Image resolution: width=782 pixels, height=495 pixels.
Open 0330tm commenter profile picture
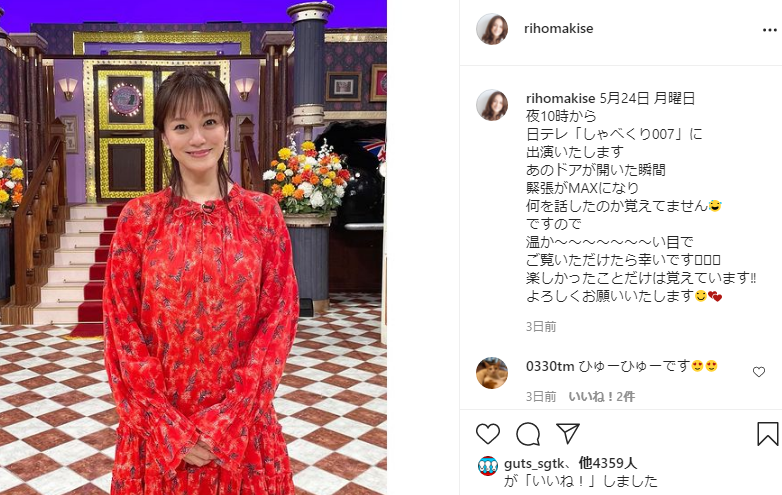[492, 373]
